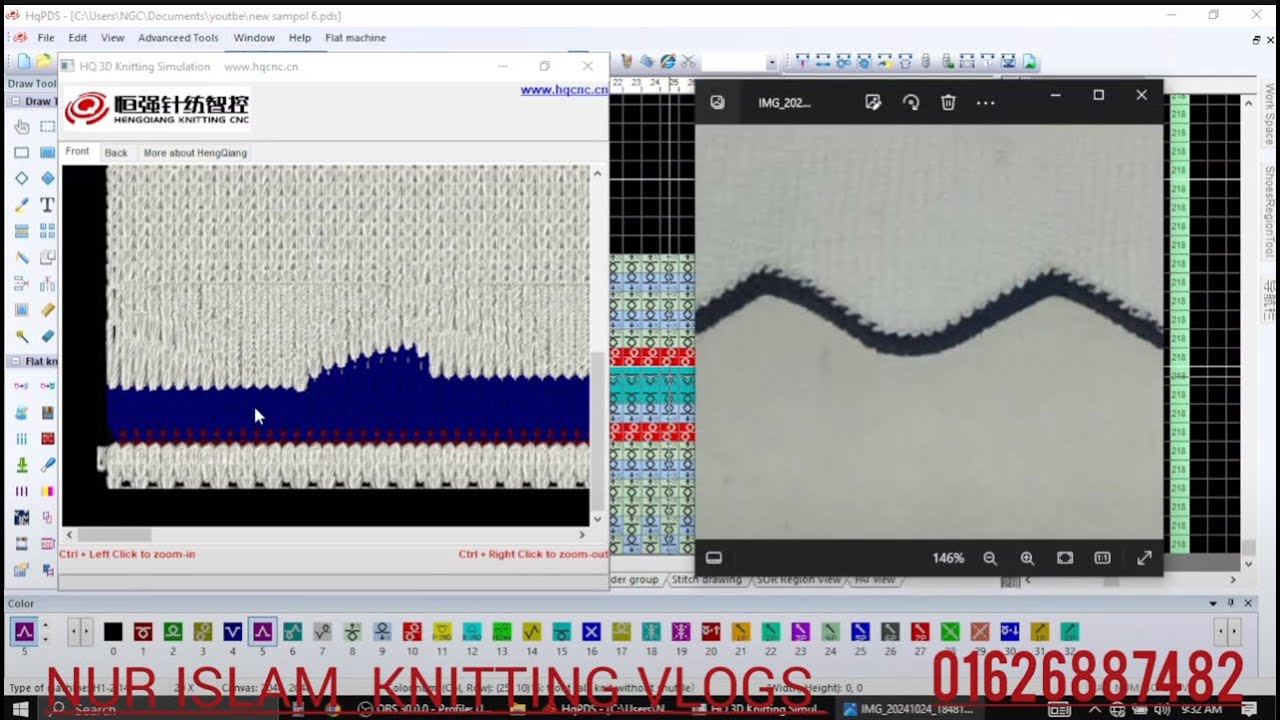The width and height of the screenshot is (1280, 720).
Task: Open the Work Space side panel
Action: click(1270, 113)
